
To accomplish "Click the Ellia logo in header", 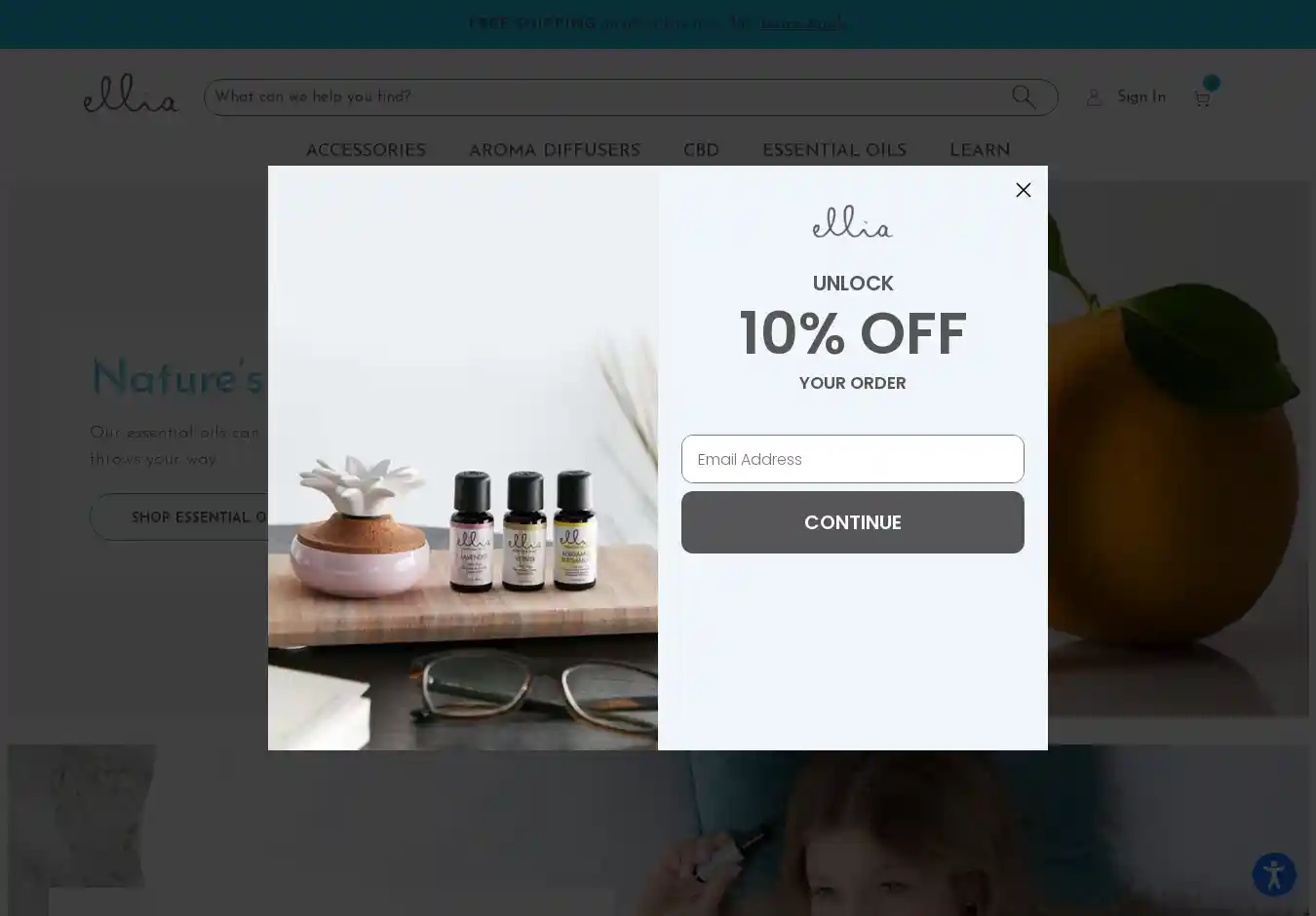I will tap(131, 94).
